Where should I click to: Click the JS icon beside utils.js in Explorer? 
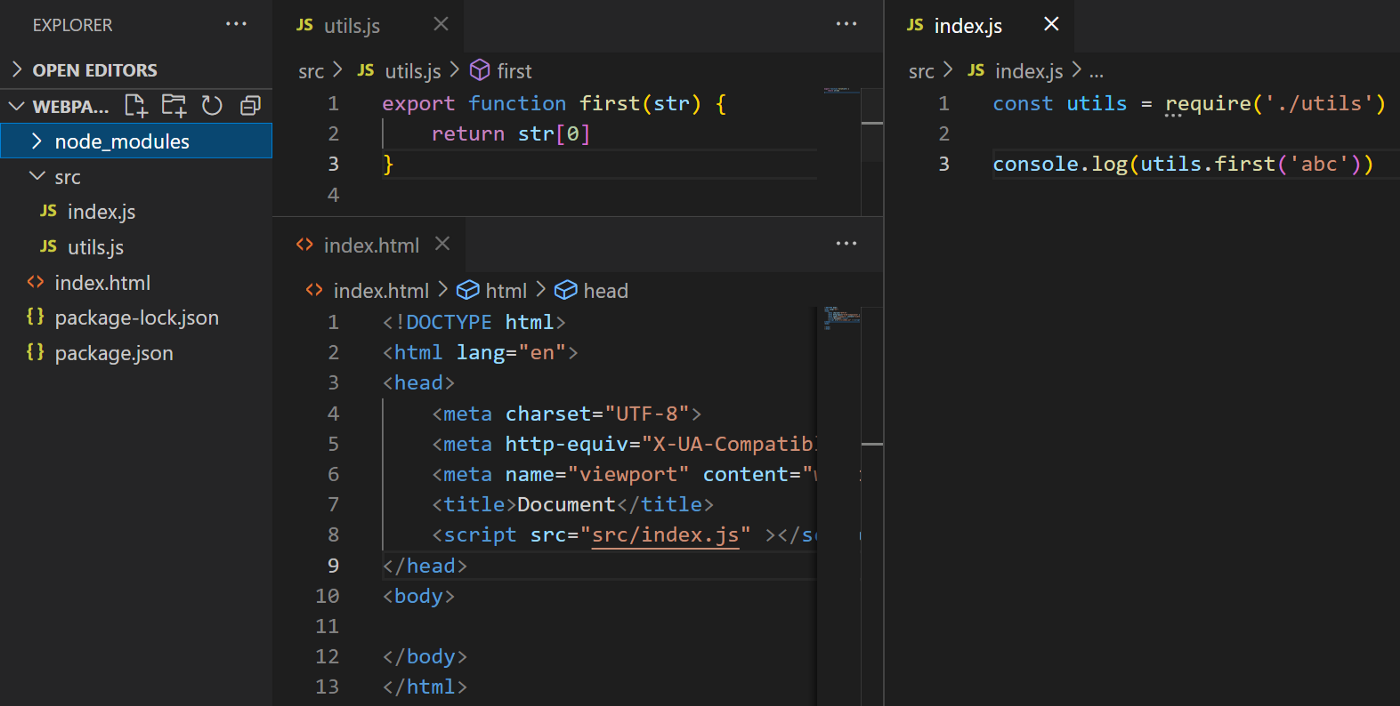tap(48, 247)
